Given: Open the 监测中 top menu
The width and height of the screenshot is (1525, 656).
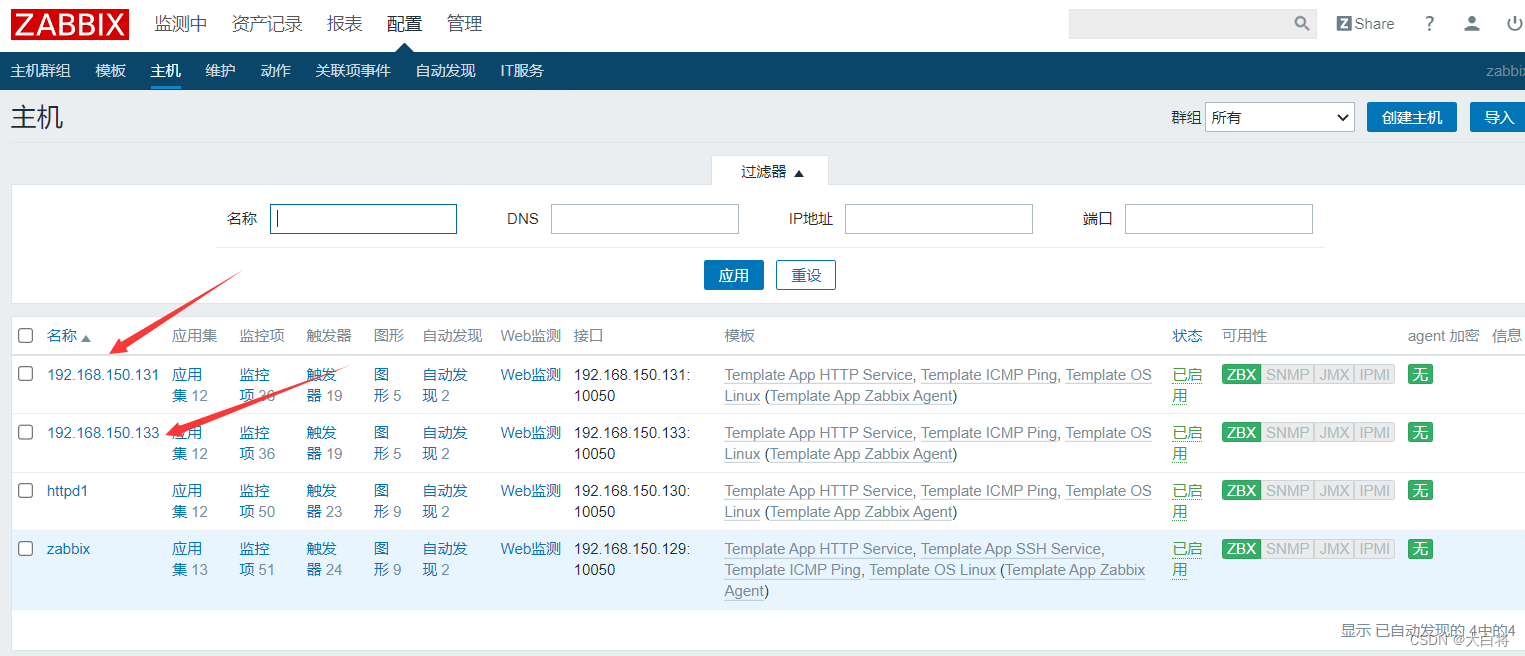Looking at the screenshot, I should click(180, 23).
